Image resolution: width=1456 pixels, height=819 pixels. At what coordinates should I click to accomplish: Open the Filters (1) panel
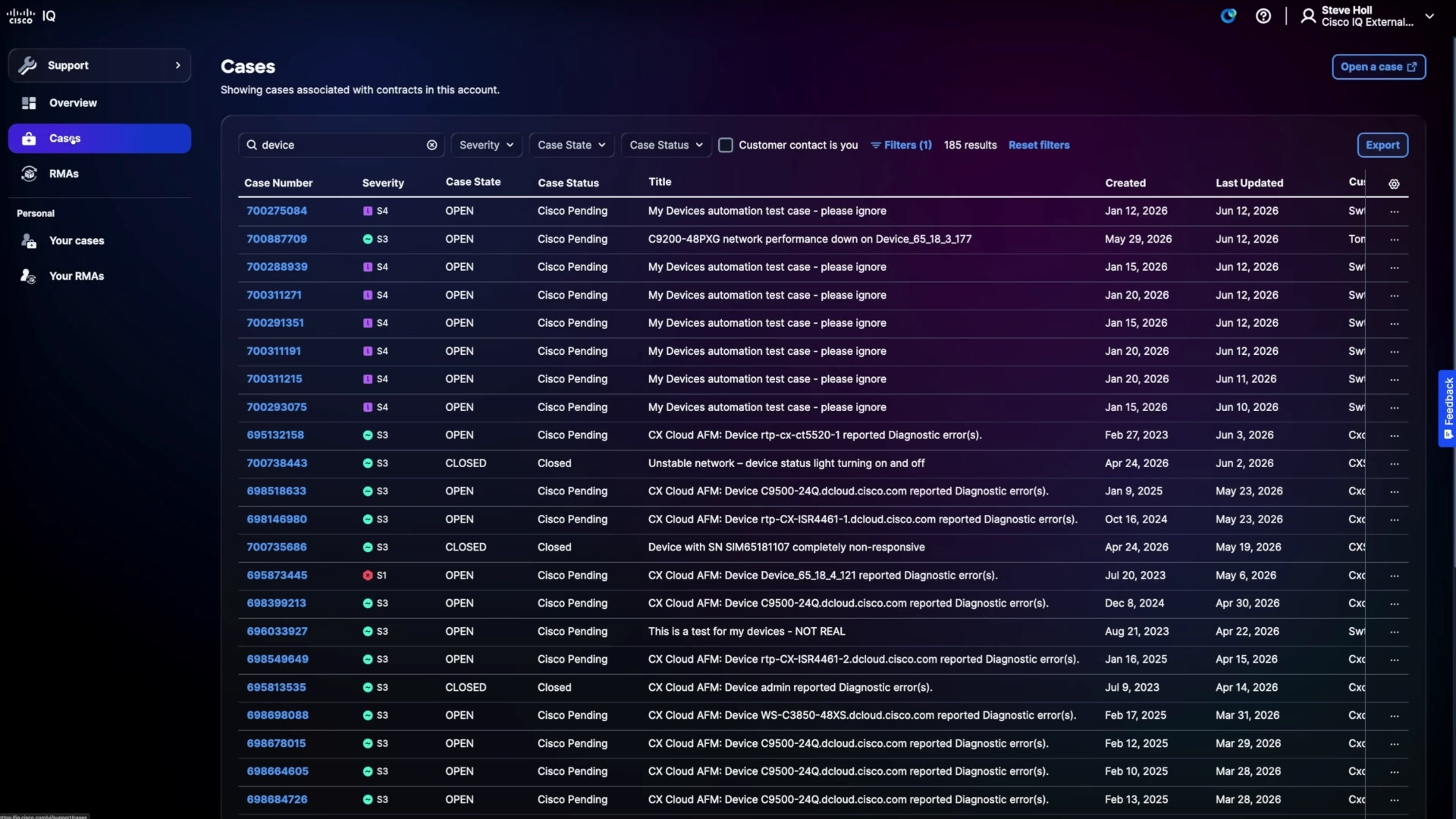[x=901, y=145]
